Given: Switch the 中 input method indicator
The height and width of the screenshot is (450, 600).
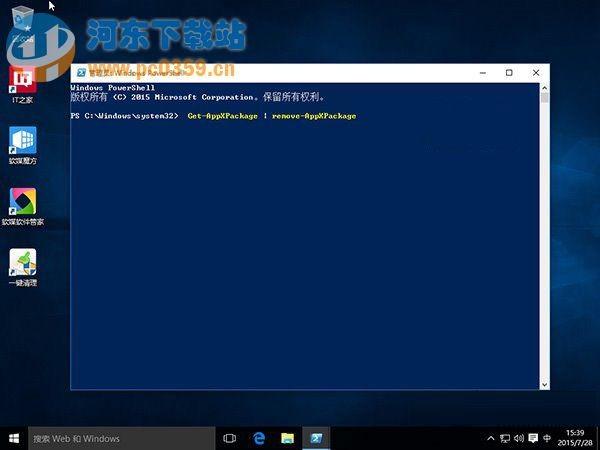Looking at the screenshot, I should click(x=547, y=439).
